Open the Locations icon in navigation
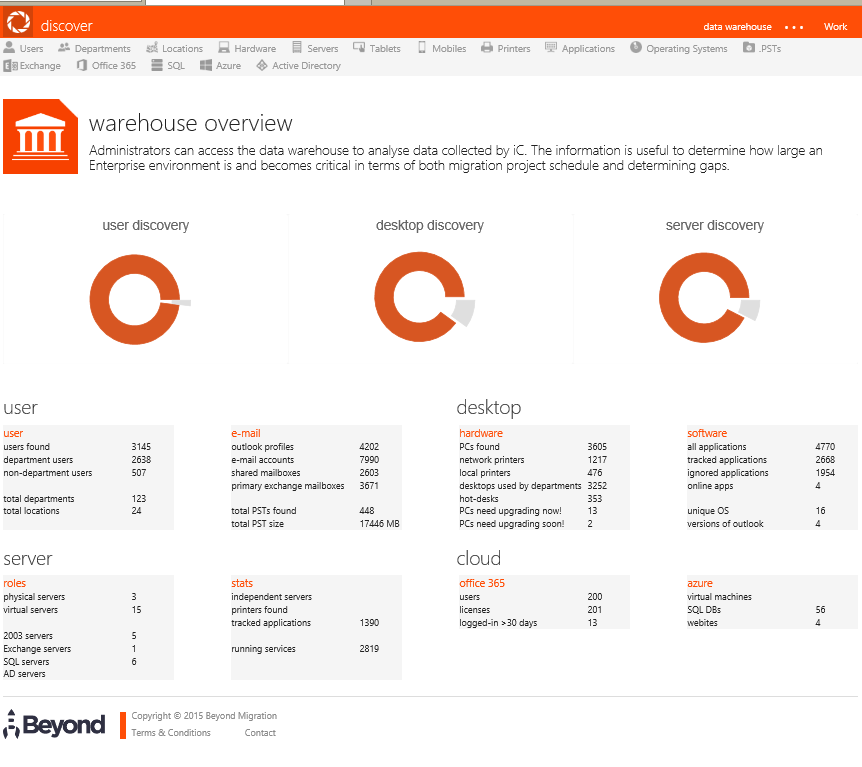This screenshot has width=862, height=767. pos(152,48)
